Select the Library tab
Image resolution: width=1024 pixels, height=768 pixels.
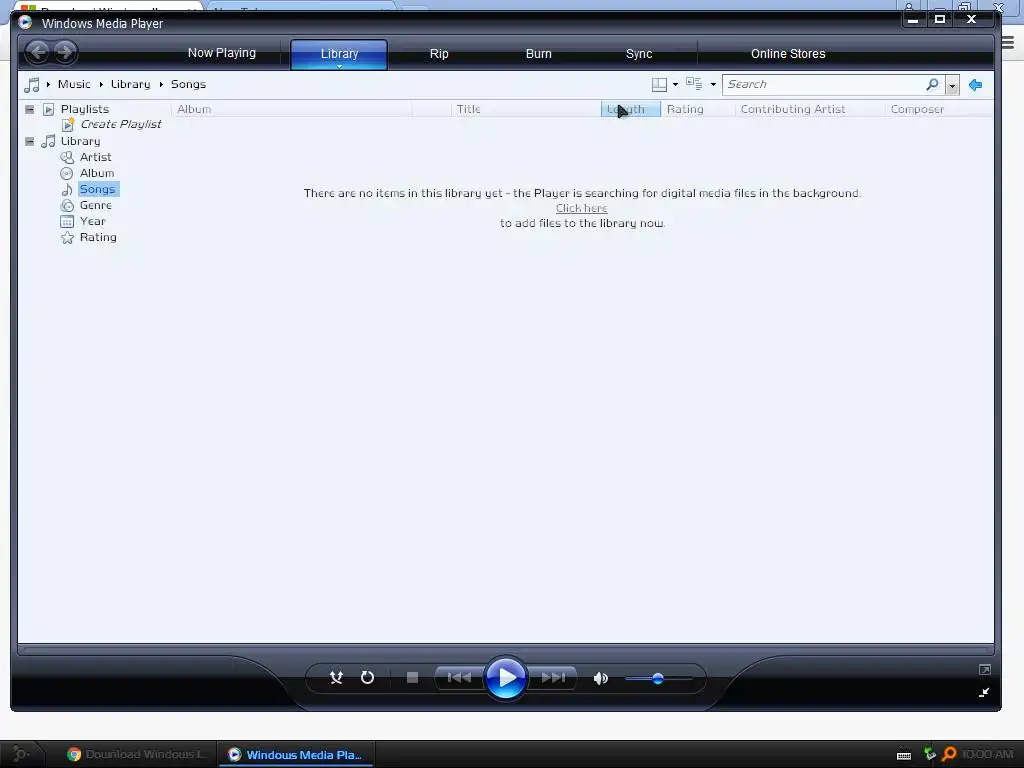[339, 54]
